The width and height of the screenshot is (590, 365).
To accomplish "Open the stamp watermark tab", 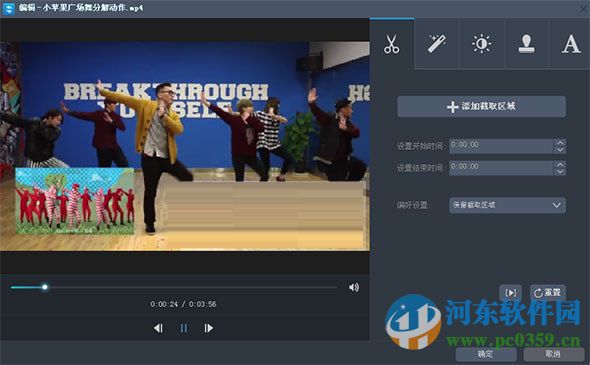I will tap(526, 44).
